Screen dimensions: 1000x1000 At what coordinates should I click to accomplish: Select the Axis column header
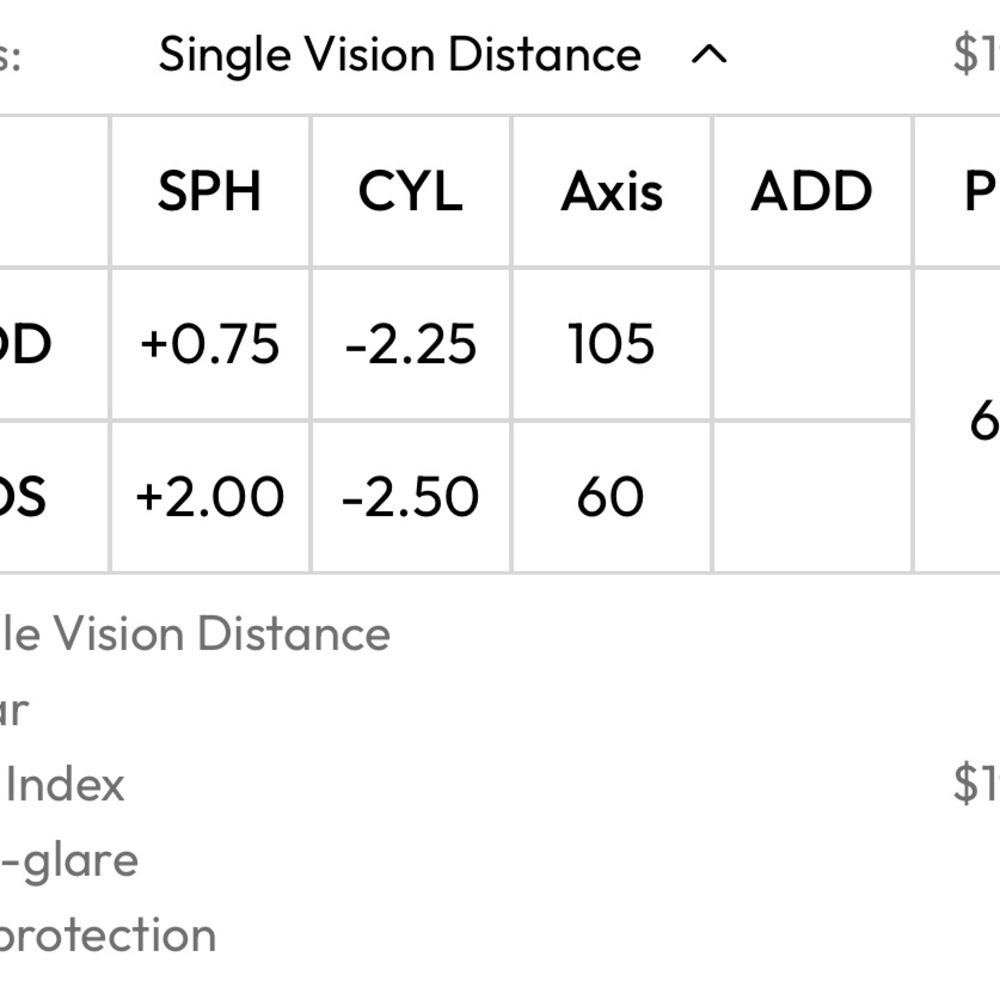[612, 191]
